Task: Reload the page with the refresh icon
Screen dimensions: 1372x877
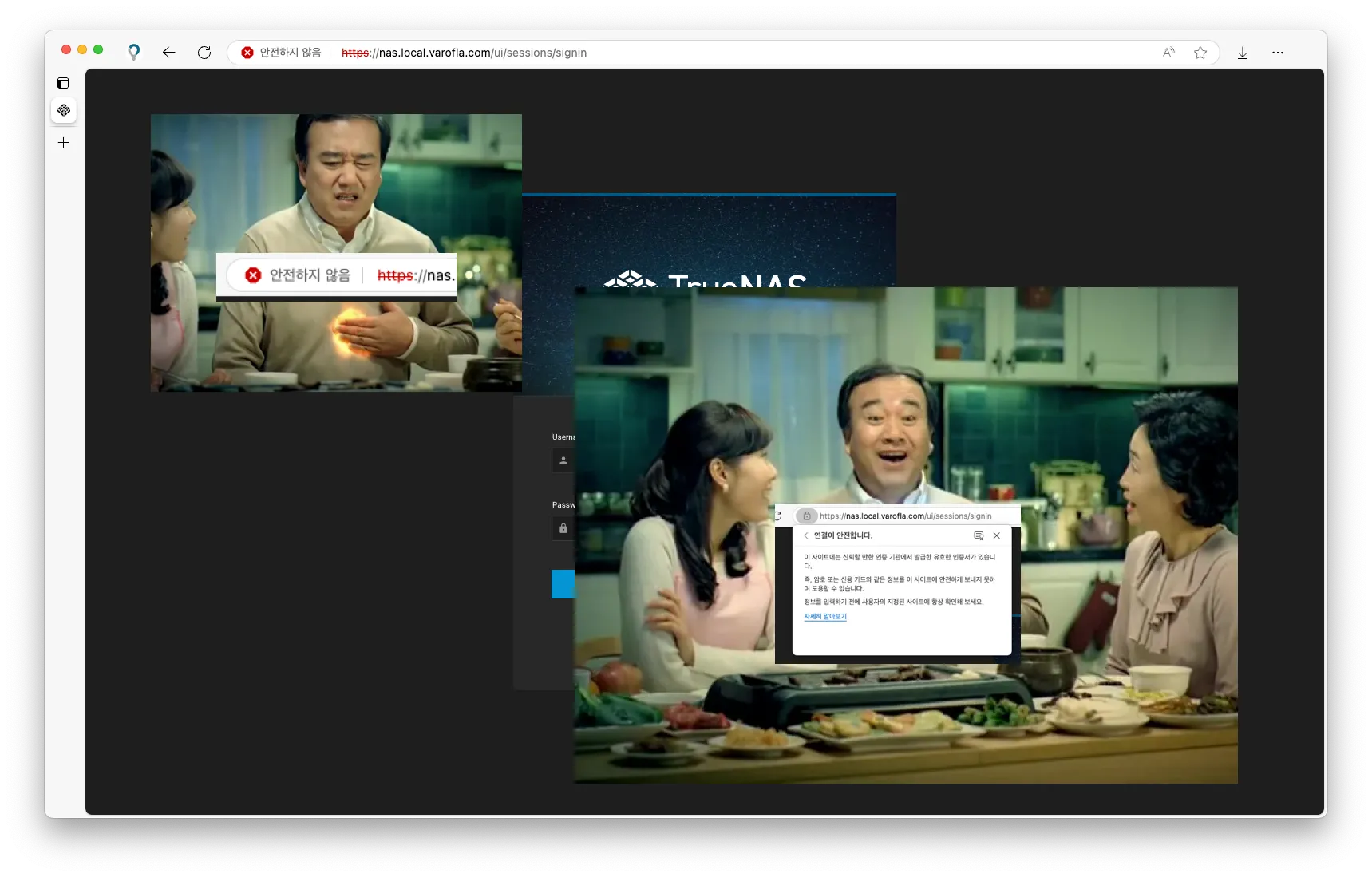Action: tap(204, 53)
